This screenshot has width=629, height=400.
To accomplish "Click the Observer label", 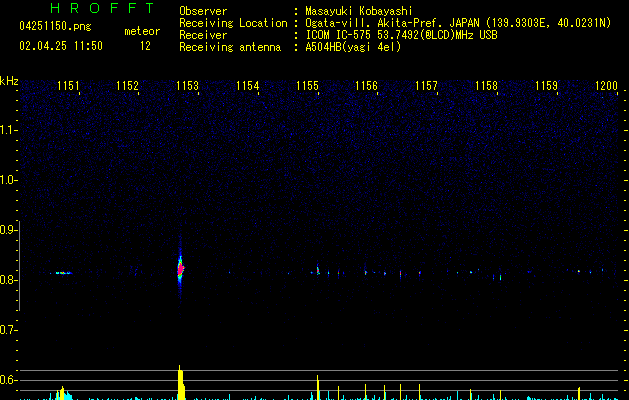I will [203, 11].
